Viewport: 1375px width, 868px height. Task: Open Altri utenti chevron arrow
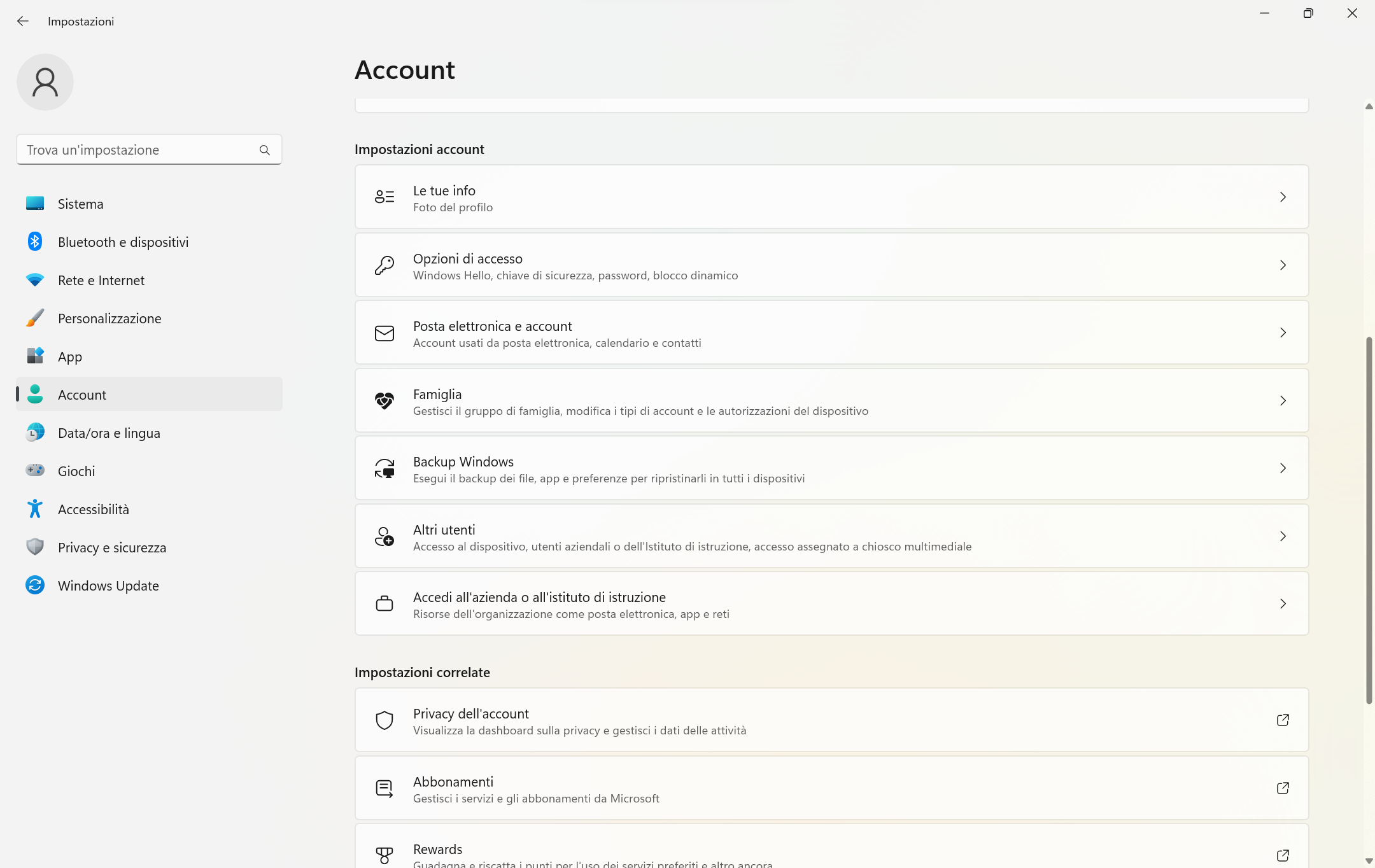1283,536
